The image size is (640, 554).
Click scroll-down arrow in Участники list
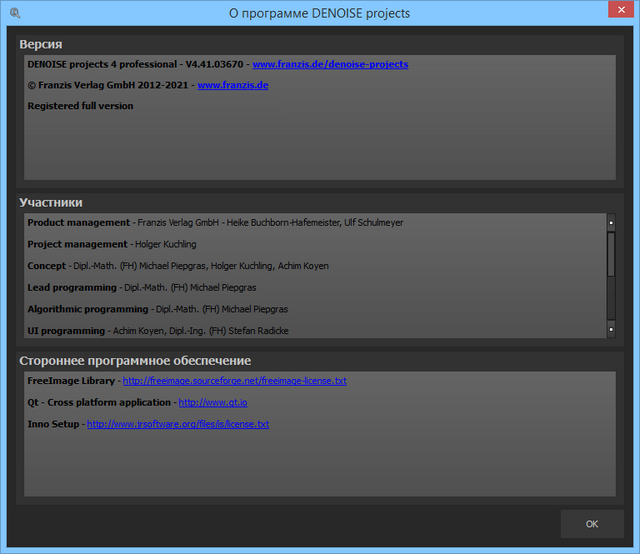[611, 329]
